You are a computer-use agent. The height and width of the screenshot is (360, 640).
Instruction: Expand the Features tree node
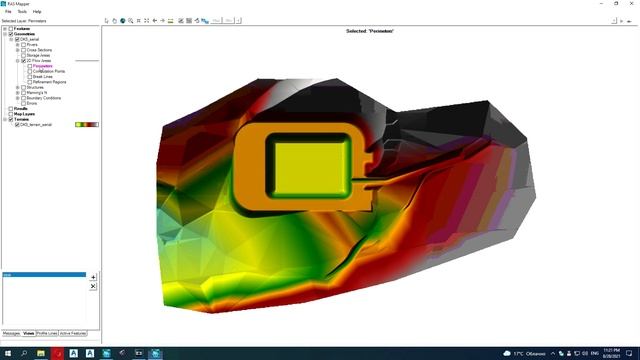click(5, 29)
